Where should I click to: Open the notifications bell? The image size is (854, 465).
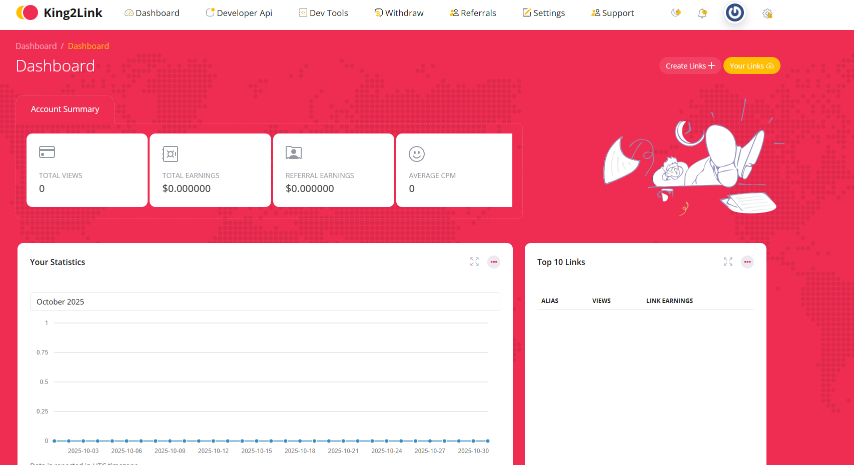click(x=703, y=13)
